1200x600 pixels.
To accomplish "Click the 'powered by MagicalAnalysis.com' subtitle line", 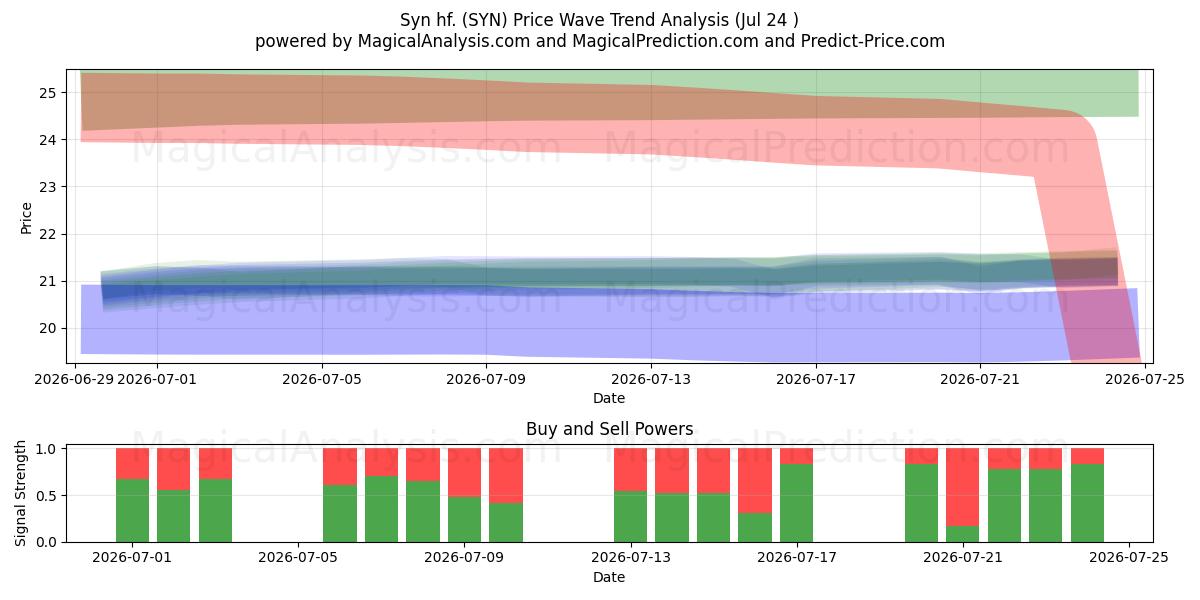I will 600,41.
